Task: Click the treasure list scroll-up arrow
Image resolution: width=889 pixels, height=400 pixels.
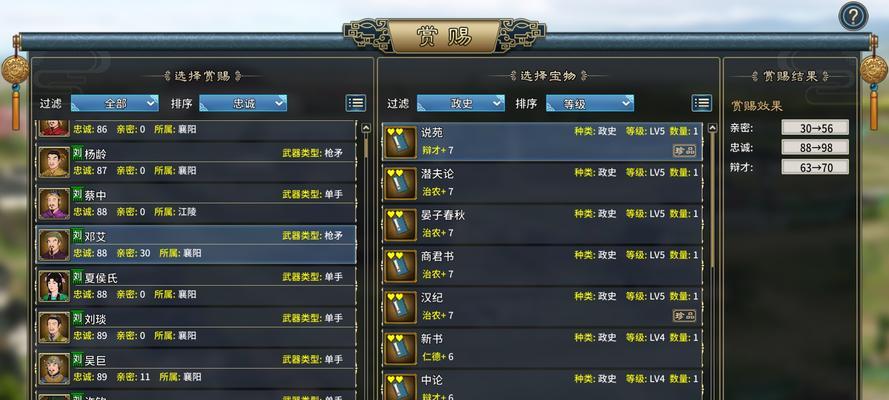Action: (713, 128)
